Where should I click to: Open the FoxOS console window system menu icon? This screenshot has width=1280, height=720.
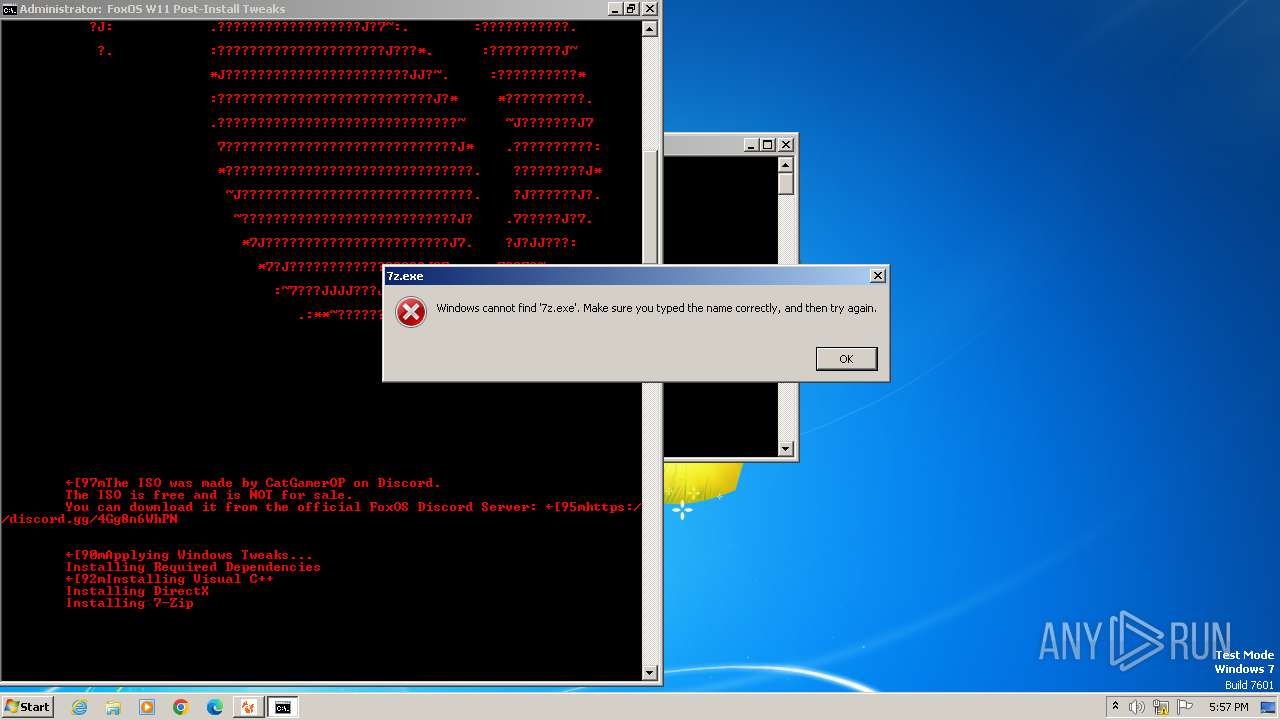pyautogui.click(x=10, y=9)
